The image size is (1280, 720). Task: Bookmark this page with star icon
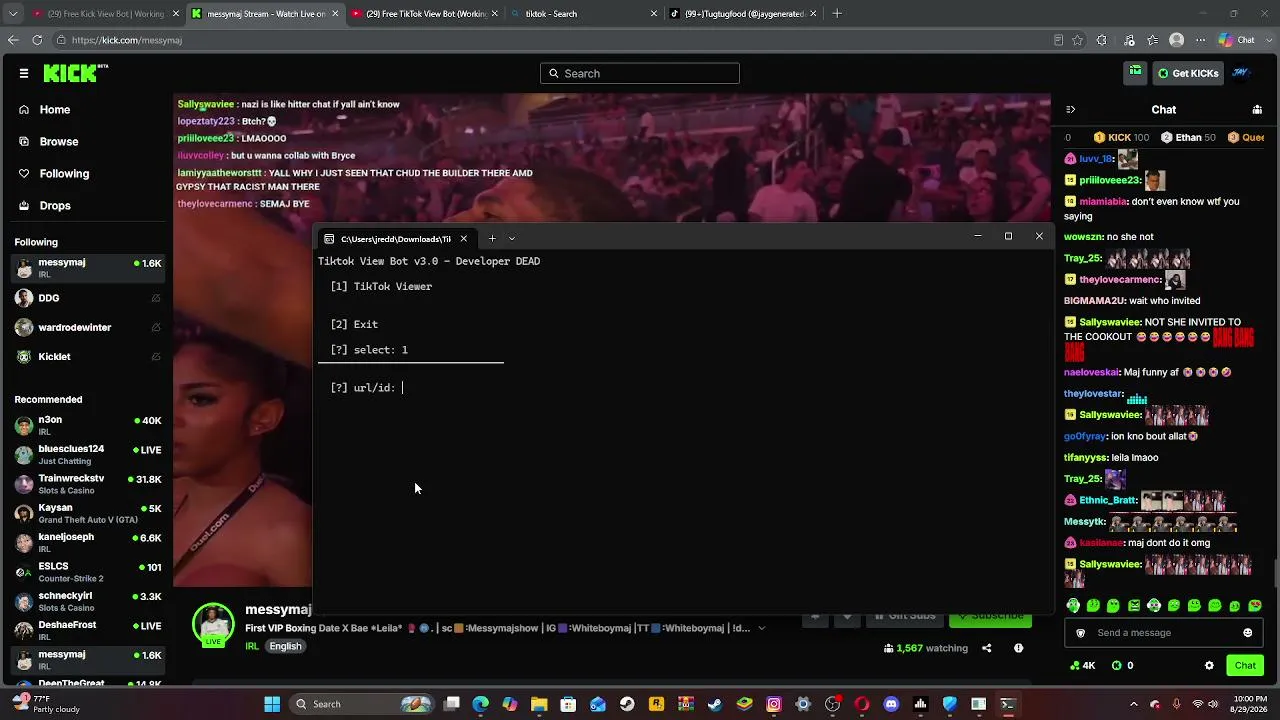point(1078,40)
